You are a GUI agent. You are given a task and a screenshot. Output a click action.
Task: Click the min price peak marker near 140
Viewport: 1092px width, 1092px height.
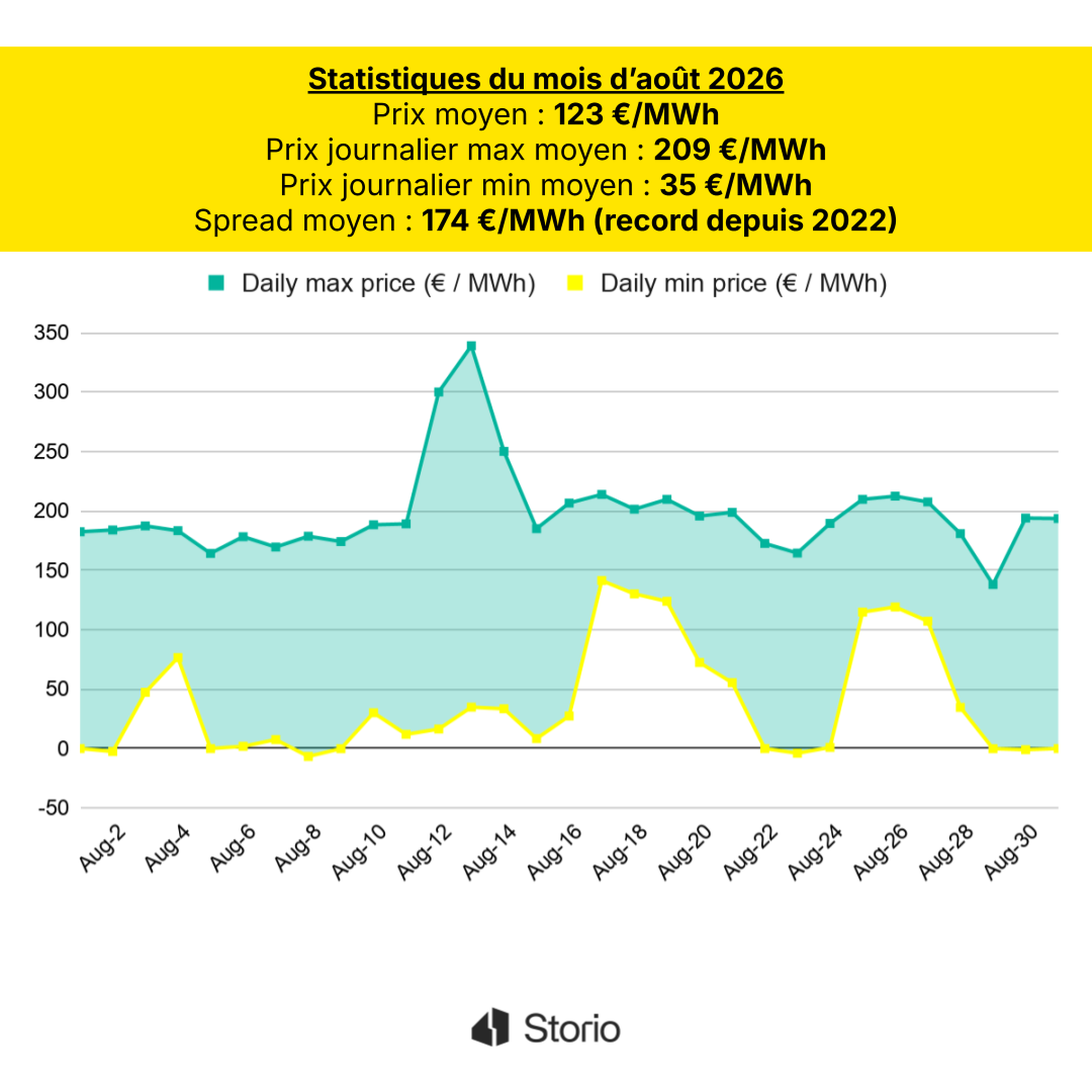(x=601, y=581)
